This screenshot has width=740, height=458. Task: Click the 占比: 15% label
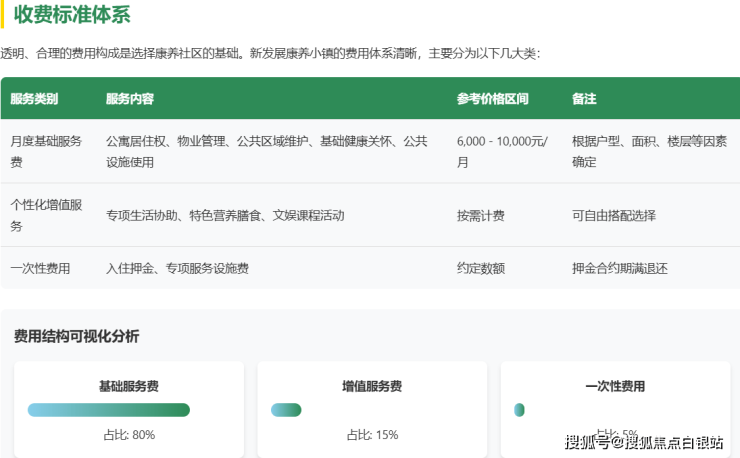[372, 435]
